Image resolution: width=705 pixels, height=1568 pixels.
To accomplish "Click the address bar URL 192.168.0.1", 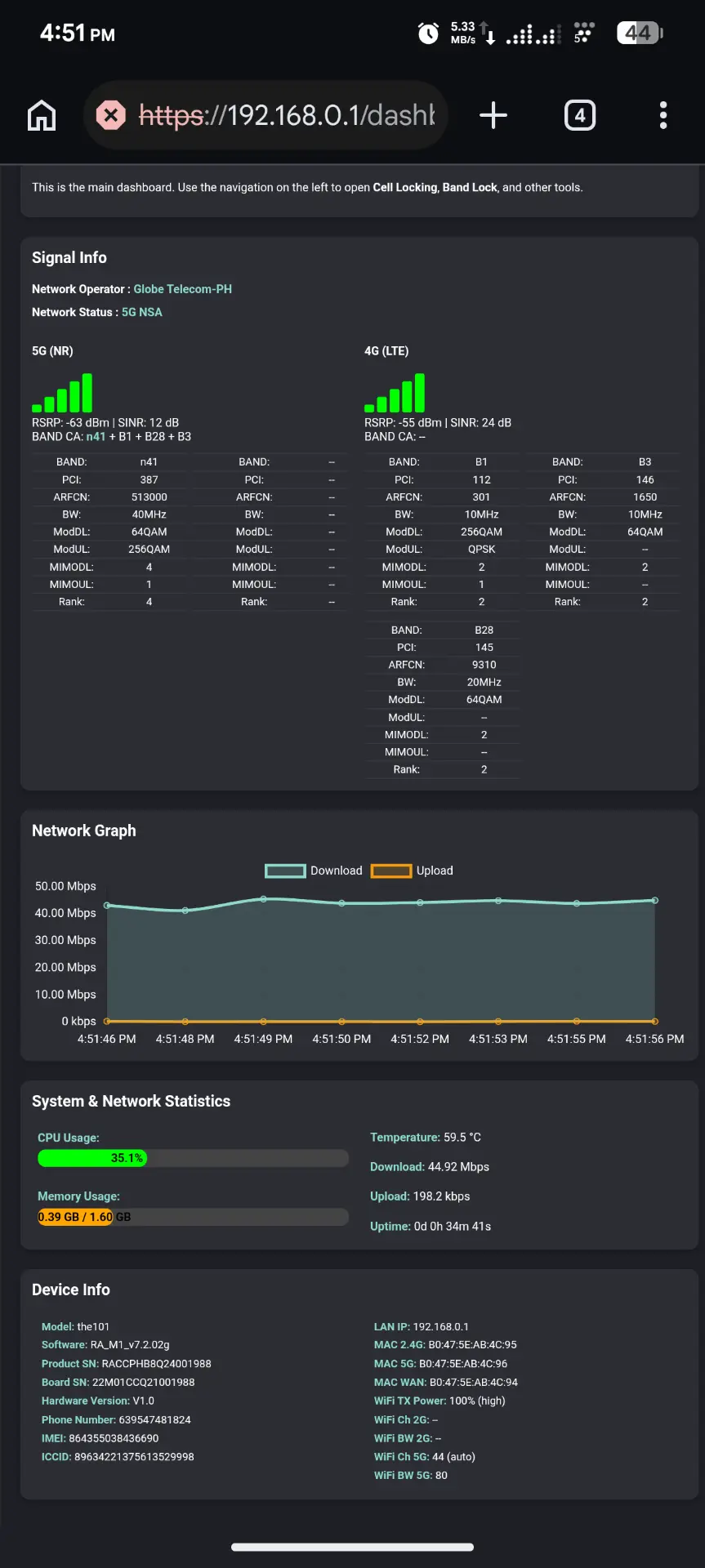I will tap(287, 115).
